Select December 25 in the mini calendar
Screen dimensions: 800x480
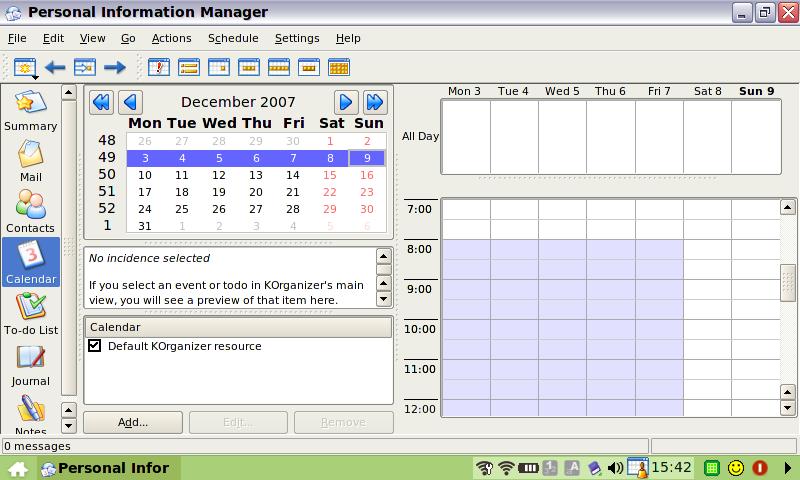pos(182,209)
